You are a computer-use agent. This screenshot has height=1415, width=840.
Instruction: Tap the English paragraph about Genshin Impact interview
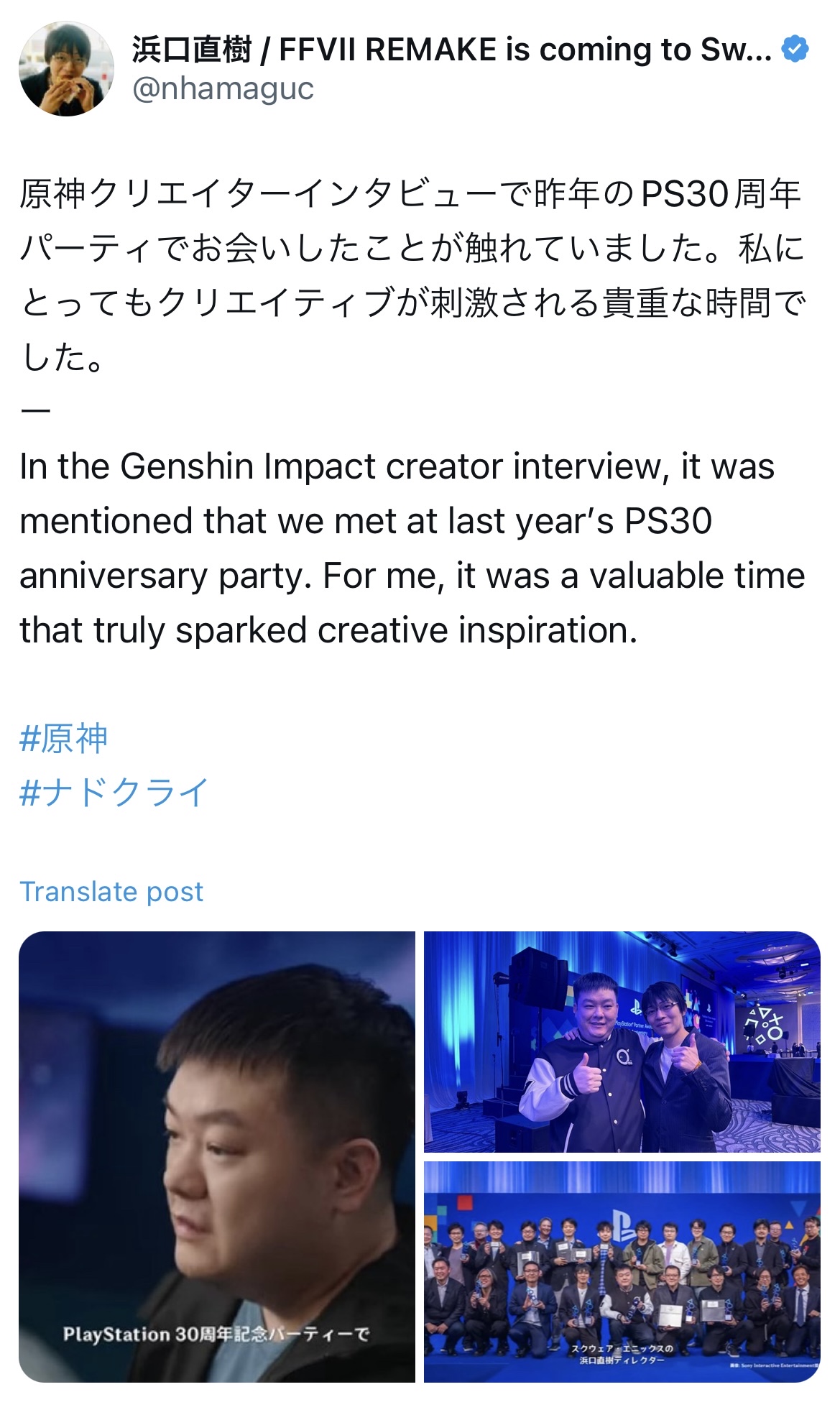click(x=412, y=548)
